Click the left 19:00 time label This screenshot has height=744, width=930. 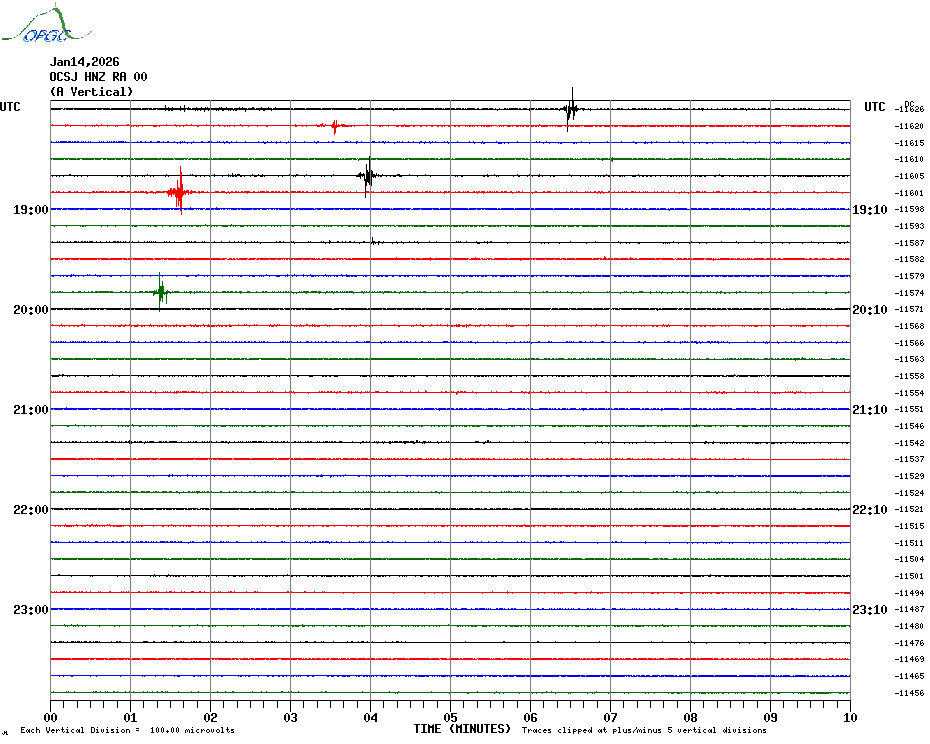coord(31,209)
